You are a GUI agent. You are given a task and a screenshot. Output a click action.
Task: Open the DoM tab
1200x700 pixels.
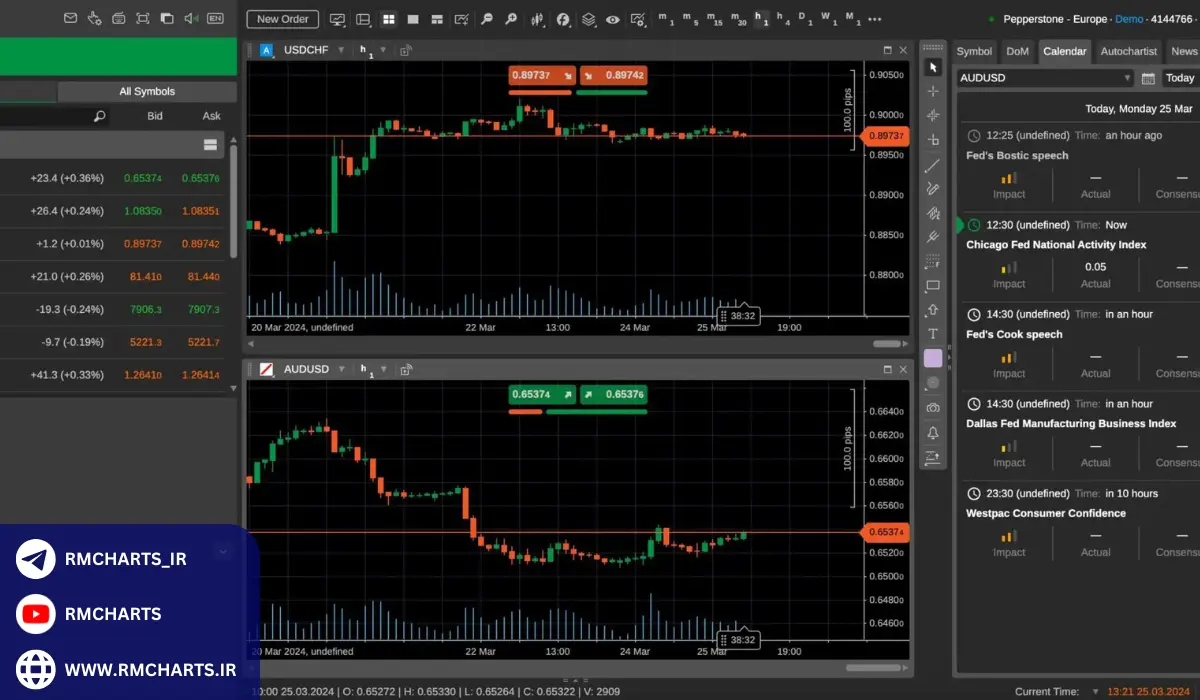(1017, 51)
